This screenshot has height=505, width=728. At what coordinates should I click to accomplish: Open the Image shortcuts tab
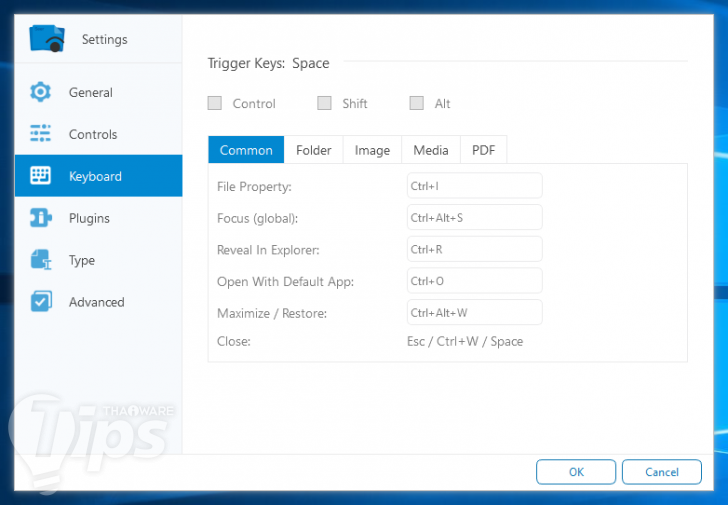(372, 150)
